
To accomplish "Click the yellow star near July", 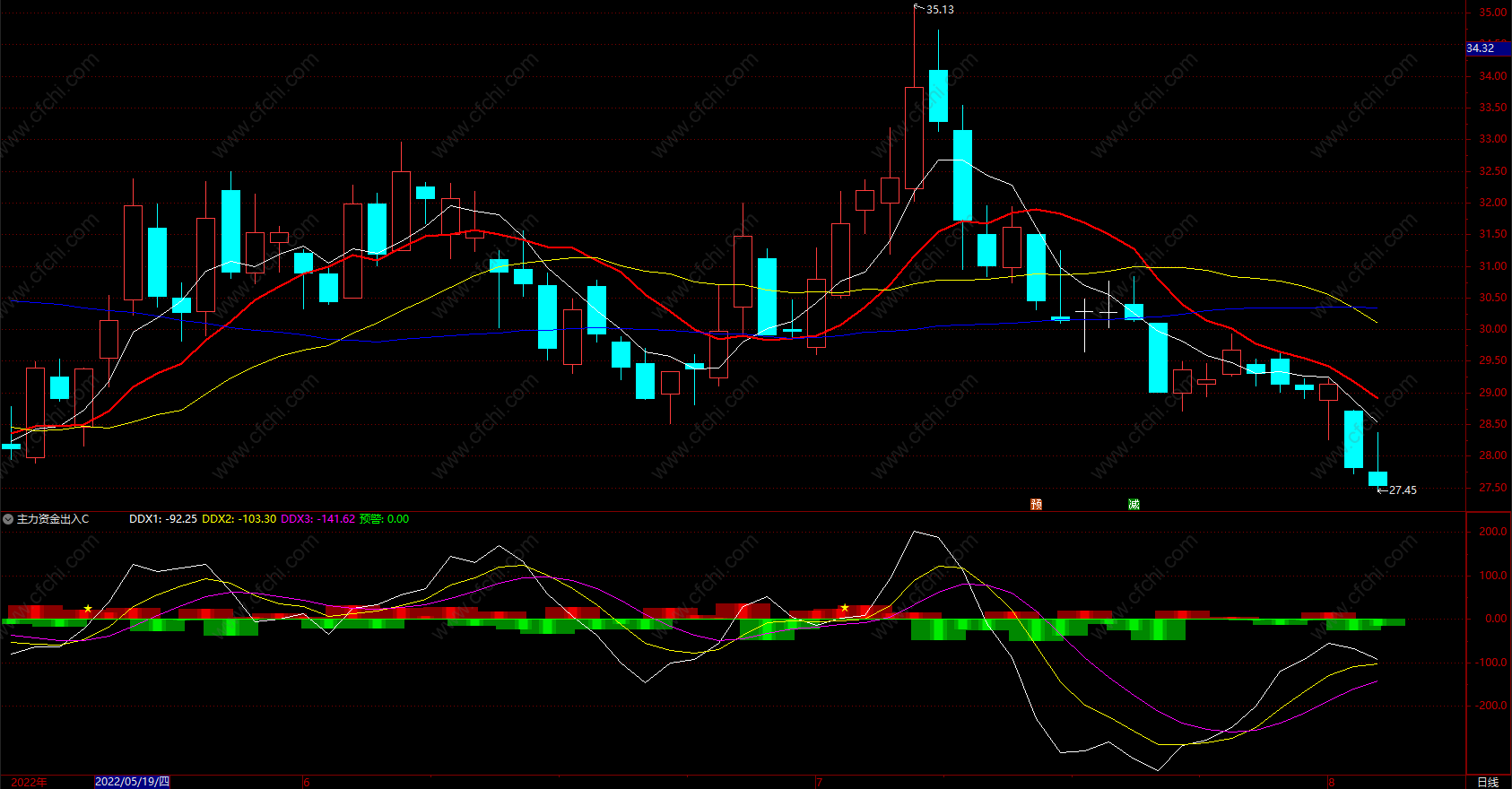I will [845, 608].
